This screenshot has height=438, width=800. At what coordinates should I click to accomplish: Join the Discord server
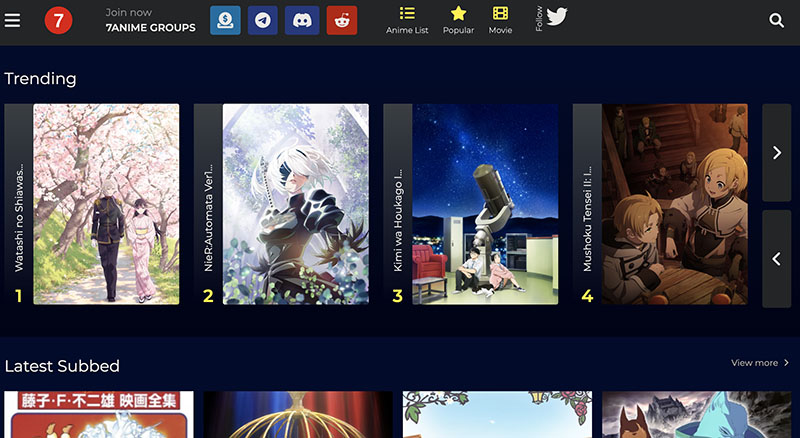click(302, 20)
